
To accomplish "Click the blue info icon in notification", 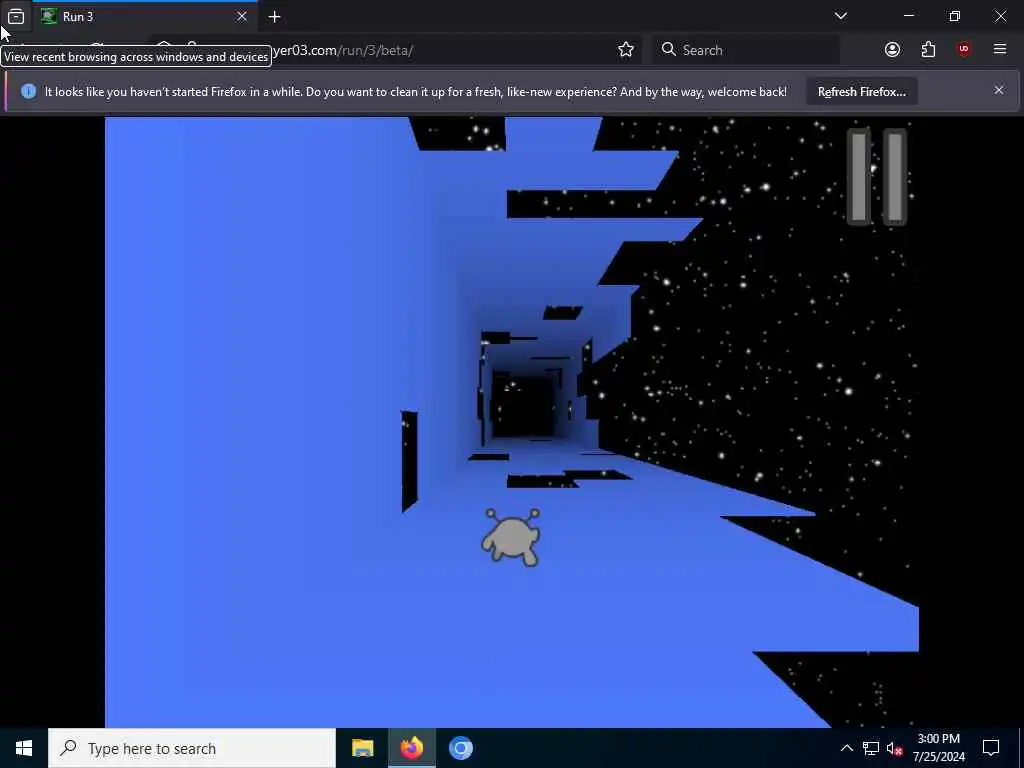I will coord(28,91).
